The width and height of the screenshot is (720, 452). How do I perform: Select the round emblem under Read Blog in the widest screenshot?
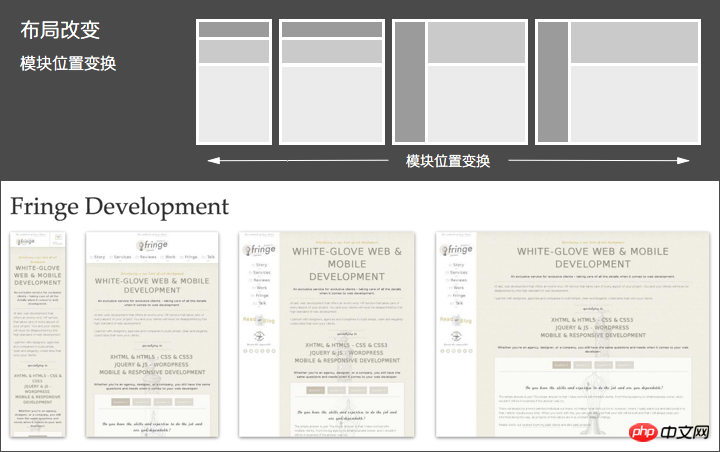point(456,336)
